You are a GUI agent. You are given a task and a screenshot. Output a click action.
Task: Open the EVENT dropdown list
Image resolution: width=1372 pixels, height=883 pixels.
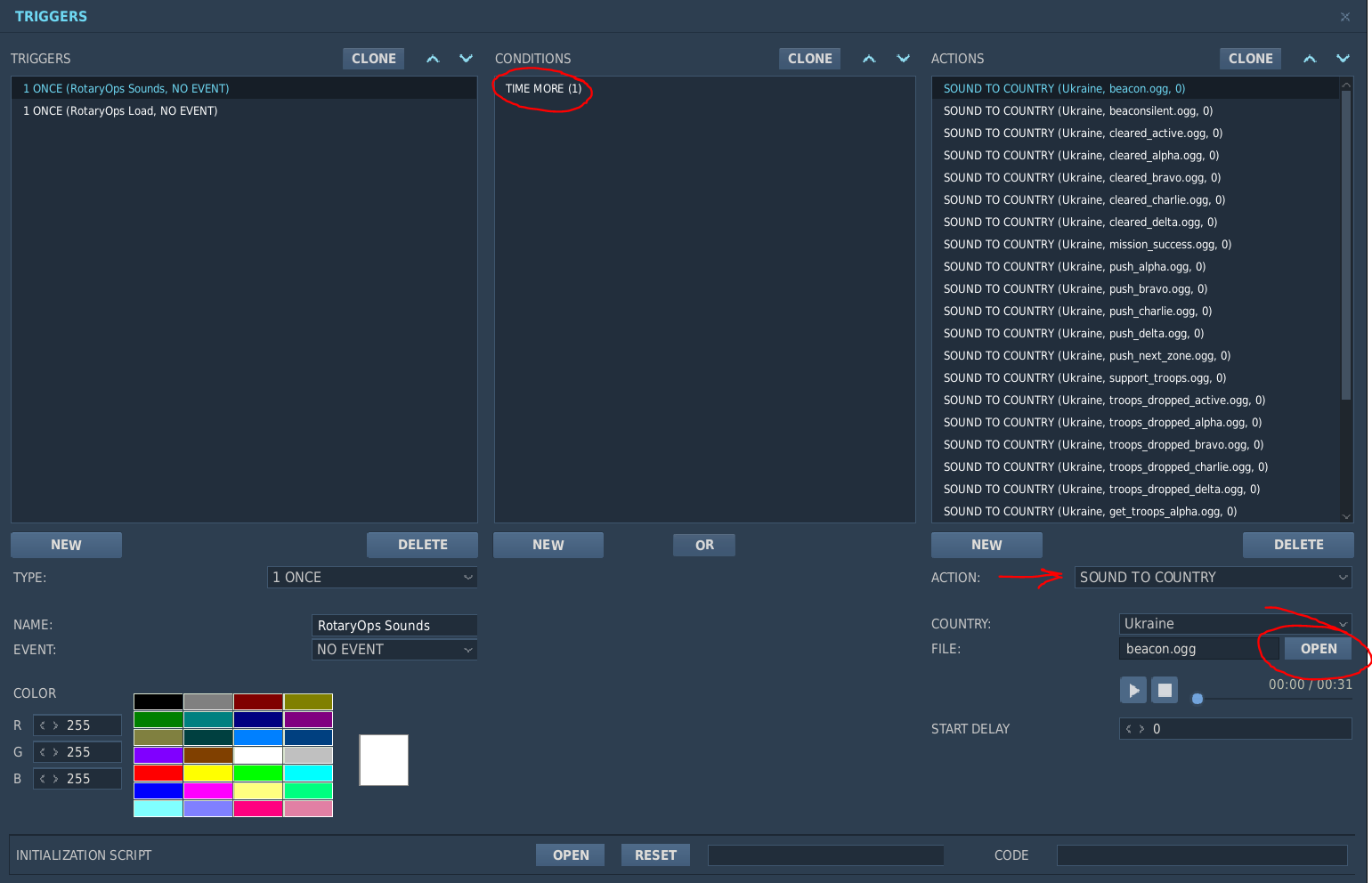point(394,650)
